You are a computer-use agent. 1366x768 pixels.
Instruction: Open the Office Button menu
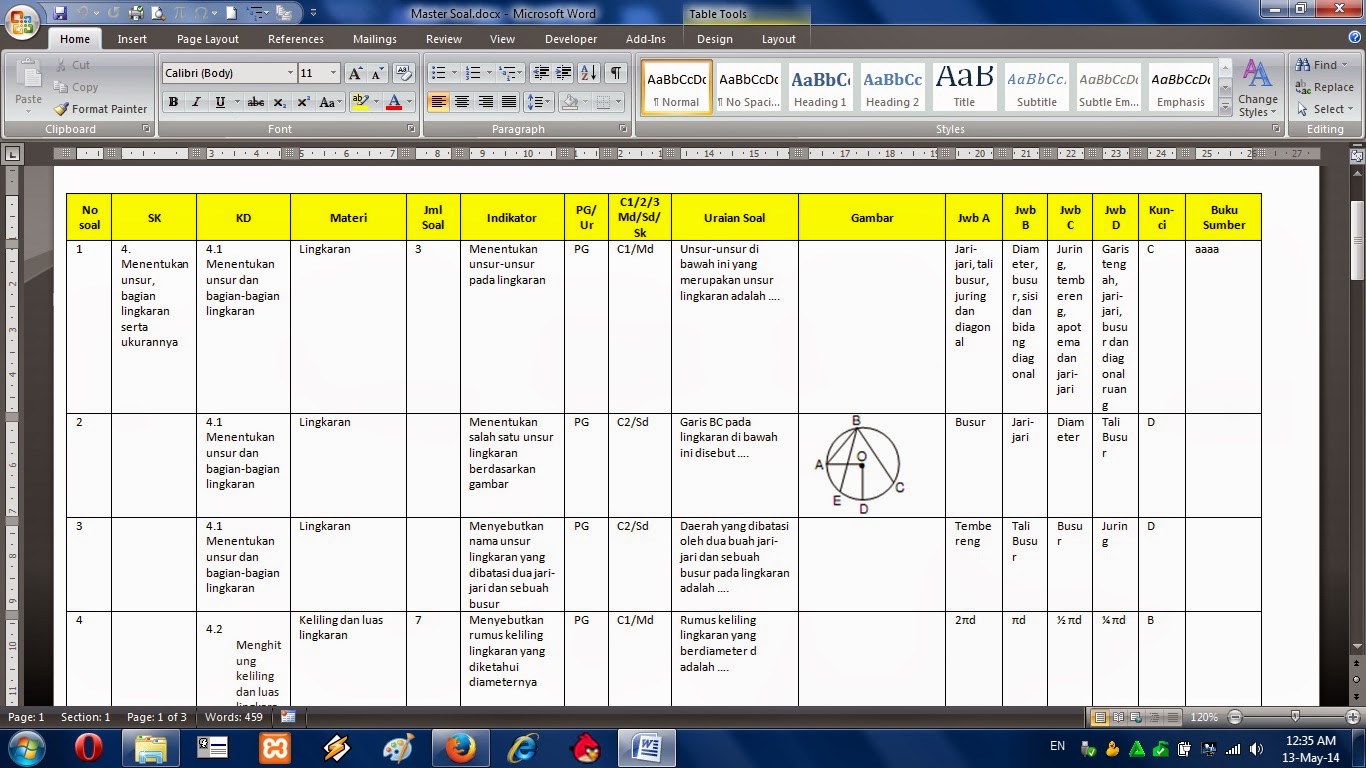tap(22, 20)
